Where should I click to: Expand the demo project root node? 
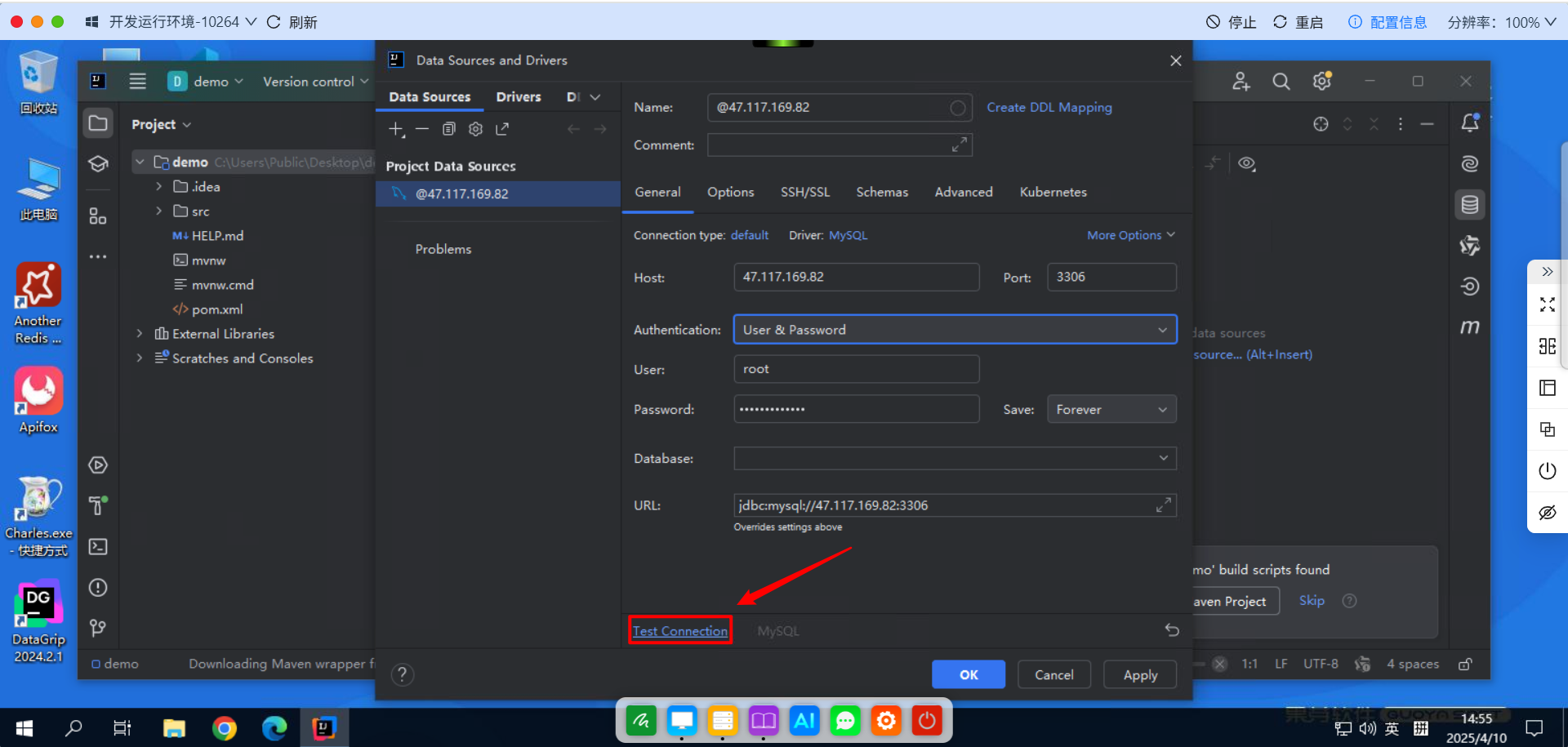[140, 162]
